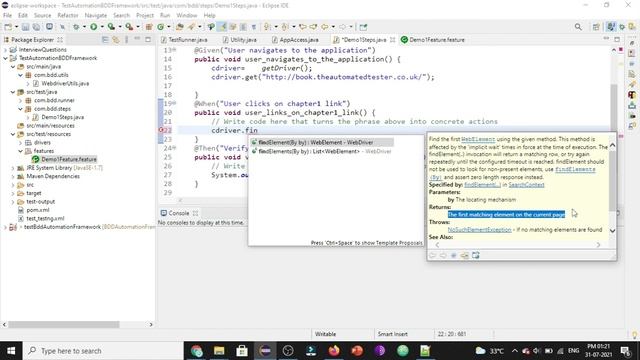Open the New file dropdown arrow
The width and height of the screenshot is (640, 360).
click(x=17, y=27)
